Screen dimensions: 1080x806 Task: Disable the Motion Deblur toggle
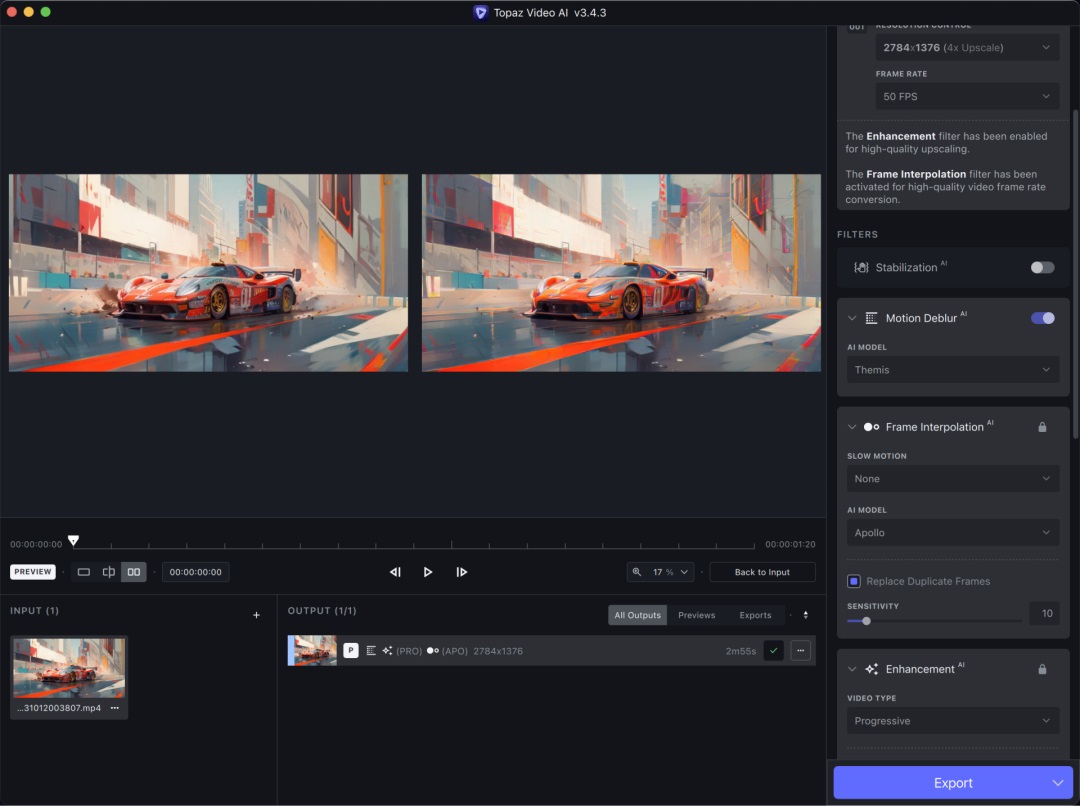click(x=1042, y=318)
